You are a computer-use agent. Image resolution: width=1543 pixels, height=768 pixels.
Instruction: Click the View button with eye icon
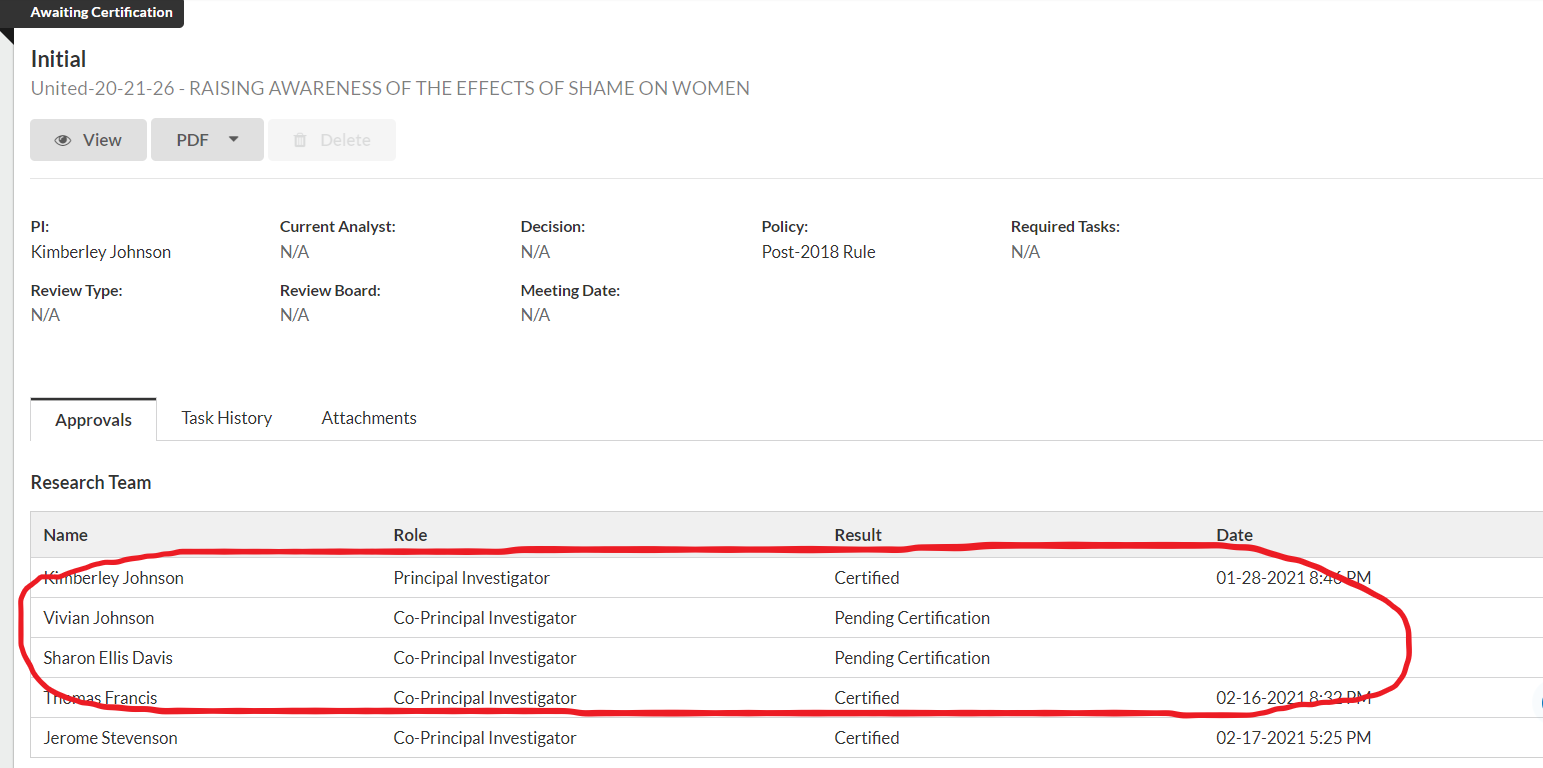(x=88, y=140)
